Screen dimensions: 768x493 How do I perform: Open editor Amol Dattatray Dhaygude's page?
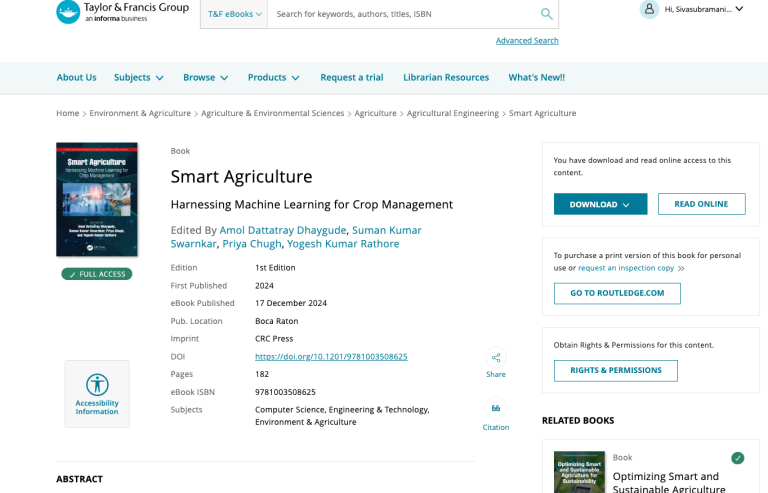pos(283,230)
